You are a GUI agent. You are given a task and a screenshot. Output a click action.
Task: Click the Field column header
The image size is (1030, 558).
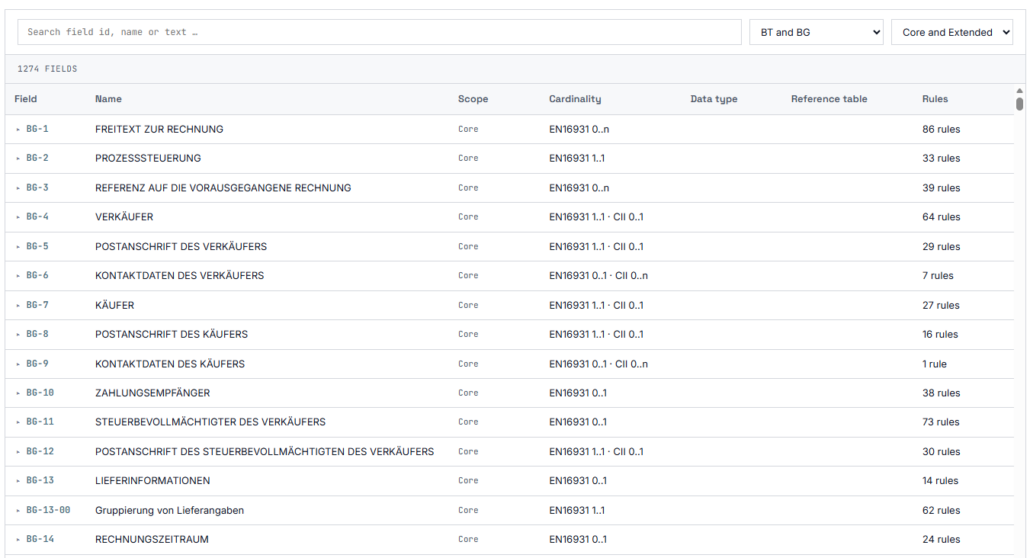tap(26, 99)
